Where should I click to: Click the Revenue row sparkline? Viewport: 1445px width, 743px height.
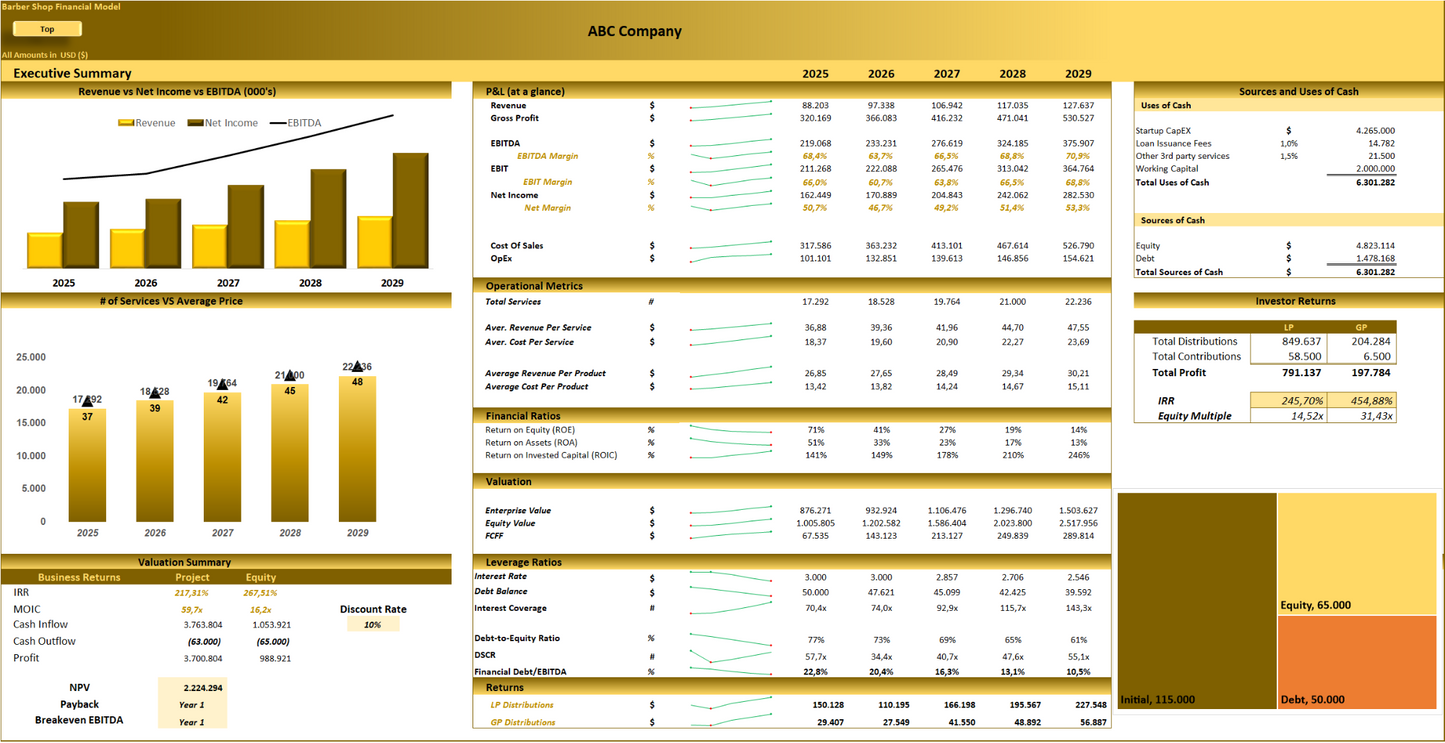click(731, 105)
